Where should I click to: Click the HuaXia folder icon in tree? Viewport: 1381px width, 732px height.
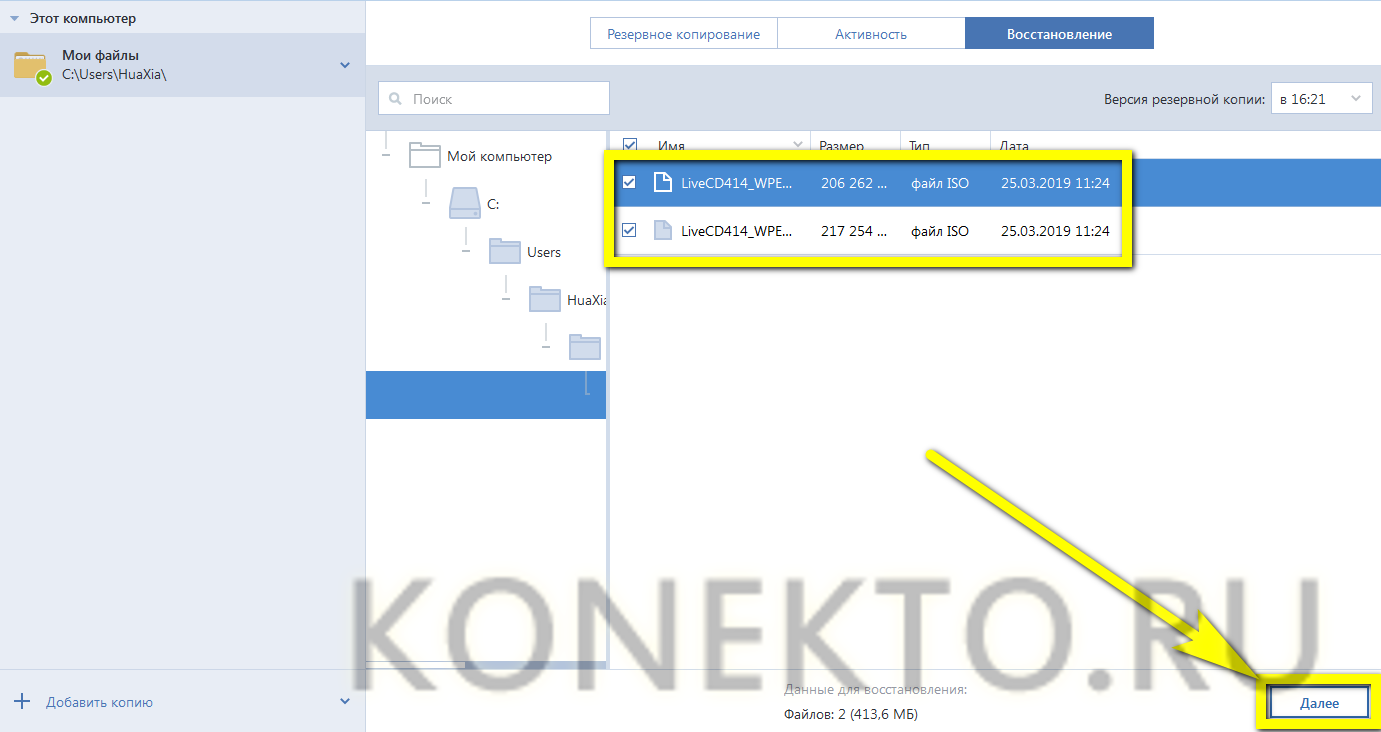pos(545,299)
